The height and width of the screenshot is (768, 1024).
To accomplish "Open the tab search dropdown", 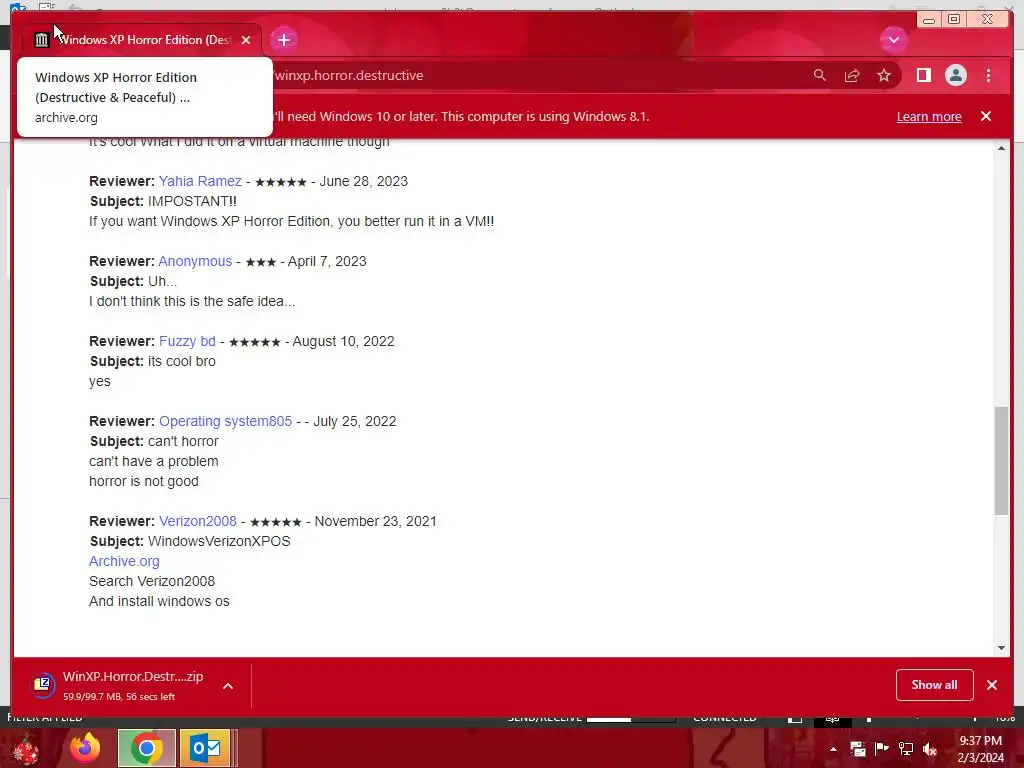I will pyautogui.click(x=893, y=40).
